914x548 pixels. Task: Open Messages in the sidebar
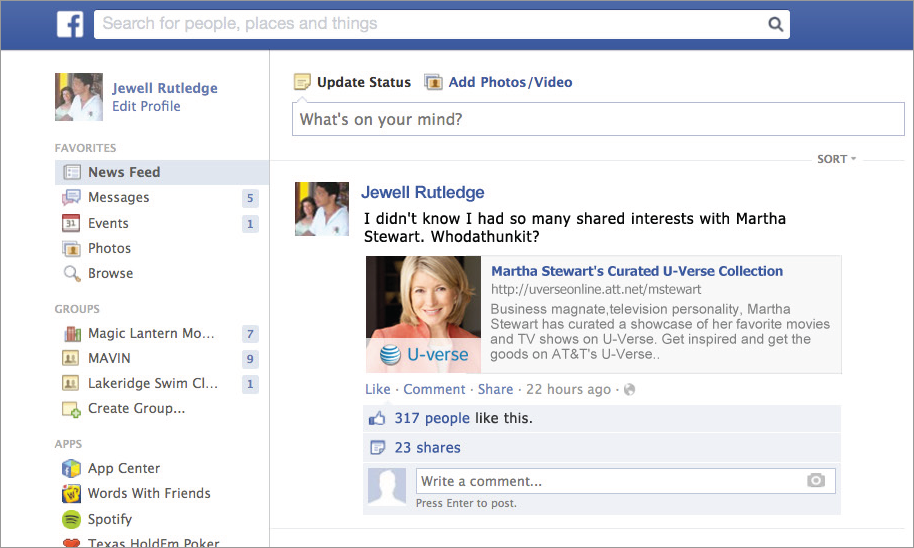click(x=118, y=198)
